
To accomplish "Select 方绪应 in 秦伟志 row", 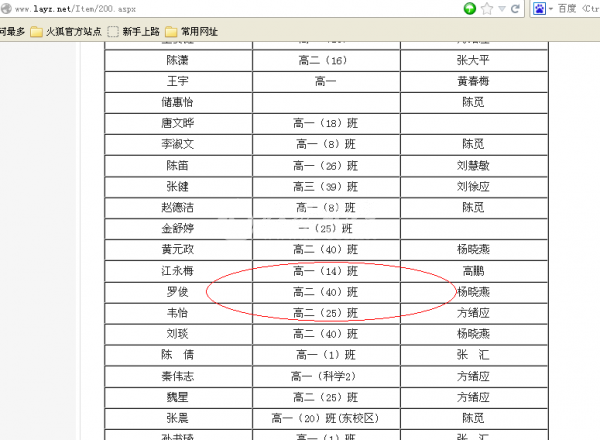I will (x=473, y=376).
